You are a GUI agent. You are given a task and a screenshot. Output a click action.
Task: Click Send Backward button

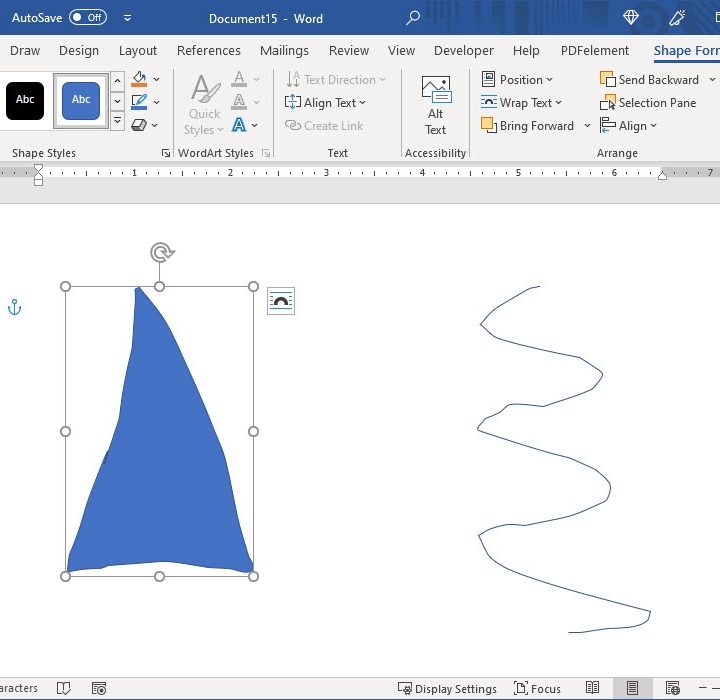pyautogui.click(x=650, y=79)
